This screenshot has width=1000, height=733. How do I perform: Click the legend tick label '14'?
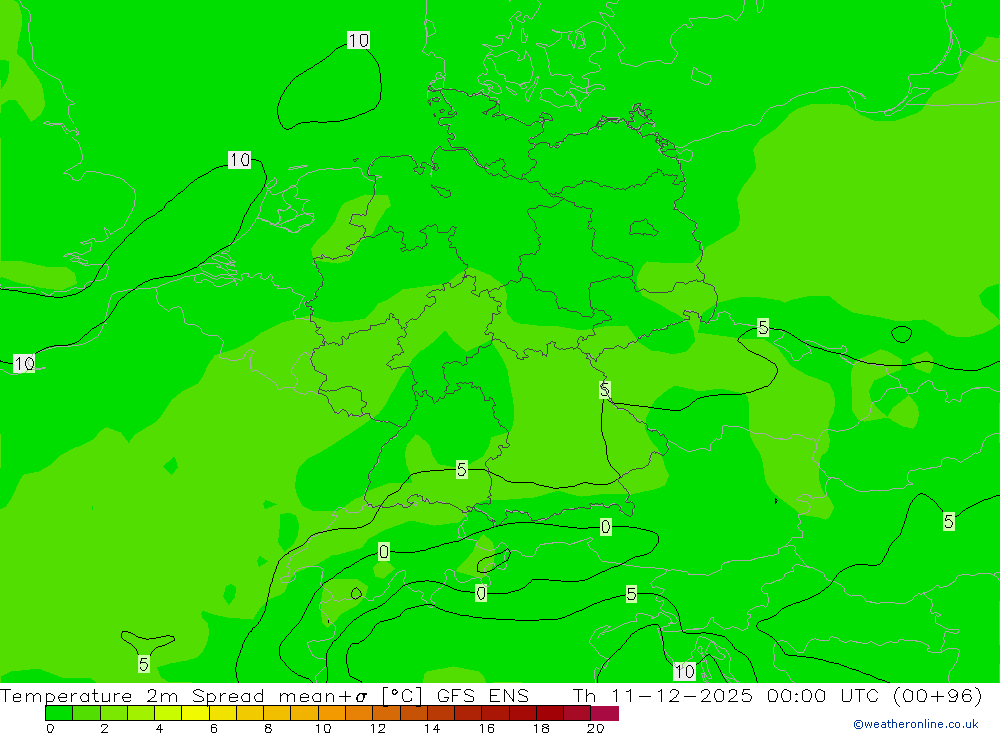(432, 728)
